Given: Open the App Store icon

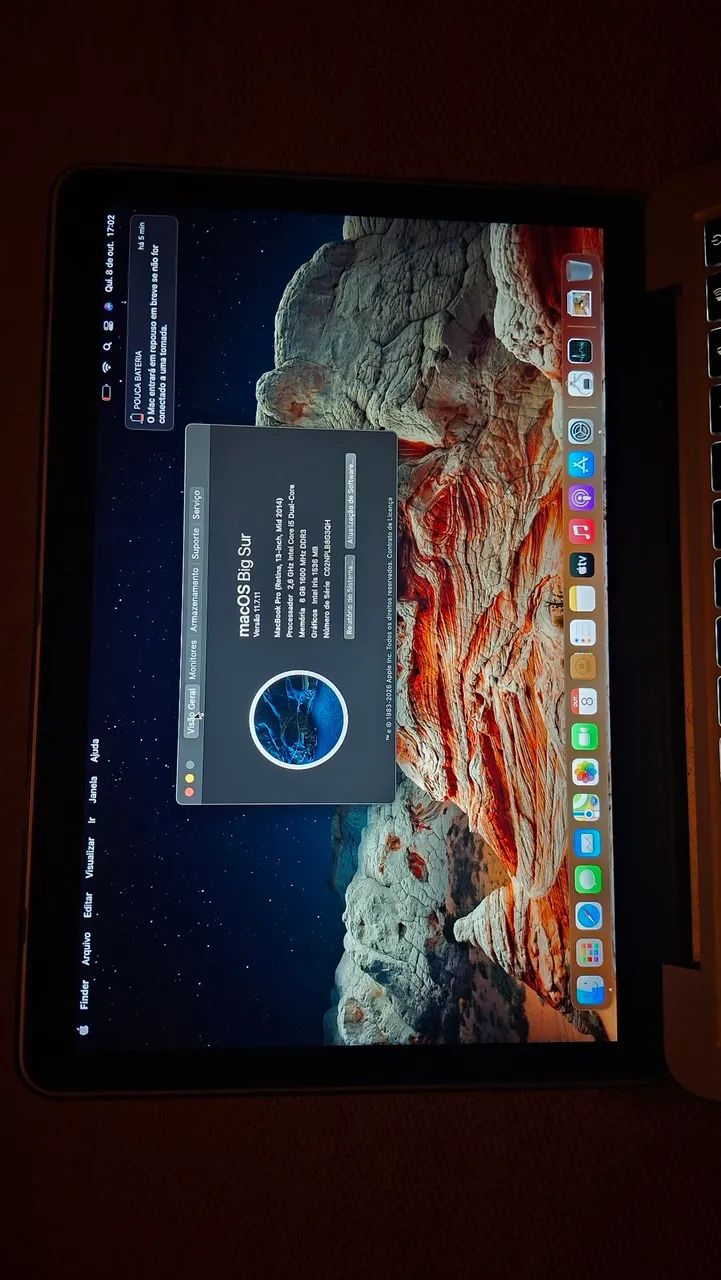Looking at the screenshot, I should tap(581, 464).
